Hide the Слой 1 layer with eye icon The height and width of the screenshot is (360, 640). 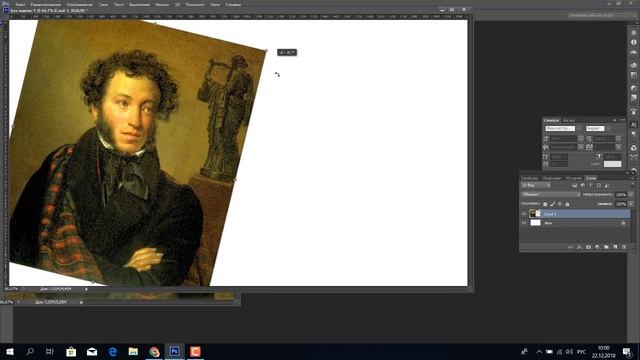click(524, 214)
